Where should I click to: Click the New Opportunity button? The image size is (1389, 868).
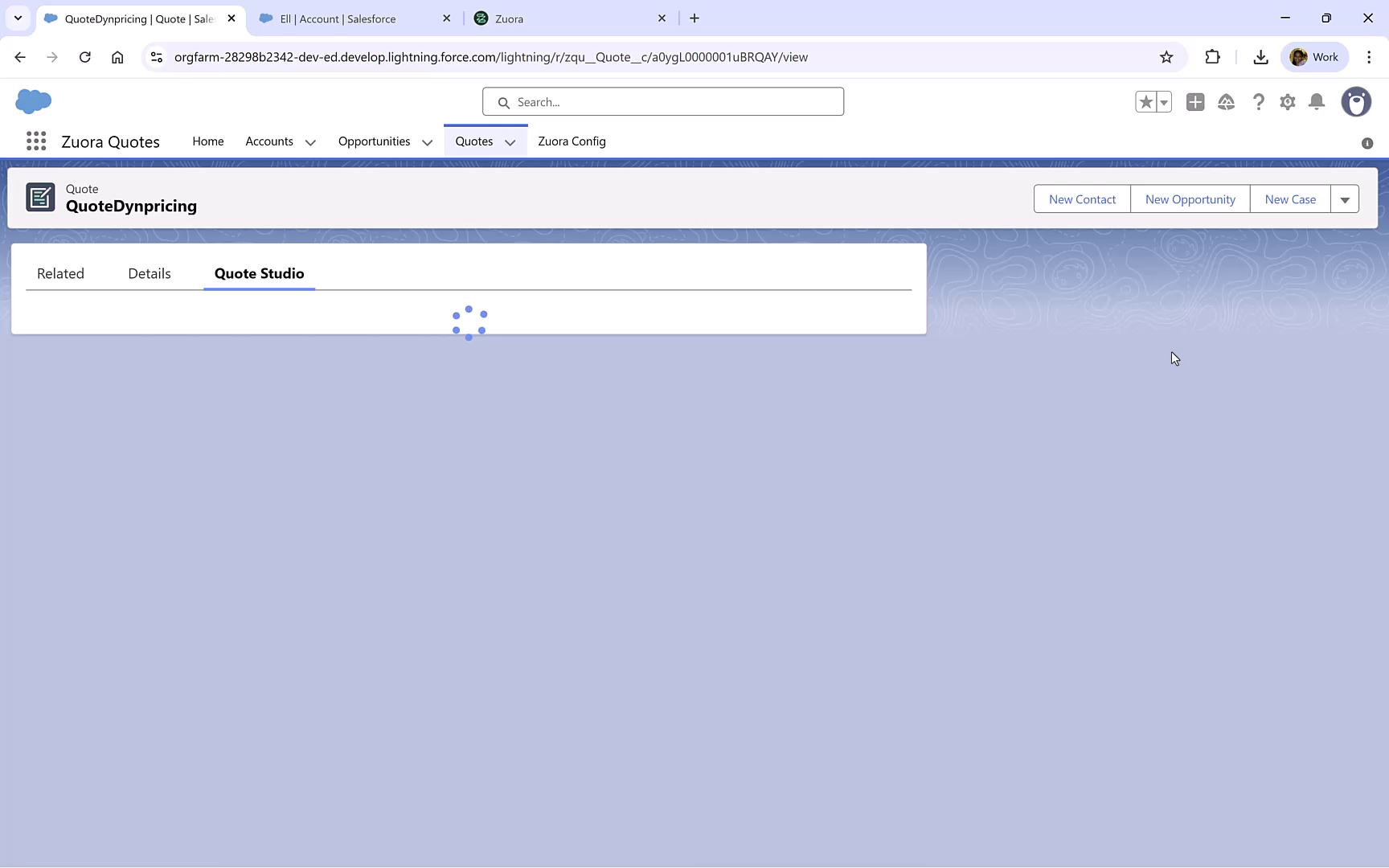(1190, 199)
